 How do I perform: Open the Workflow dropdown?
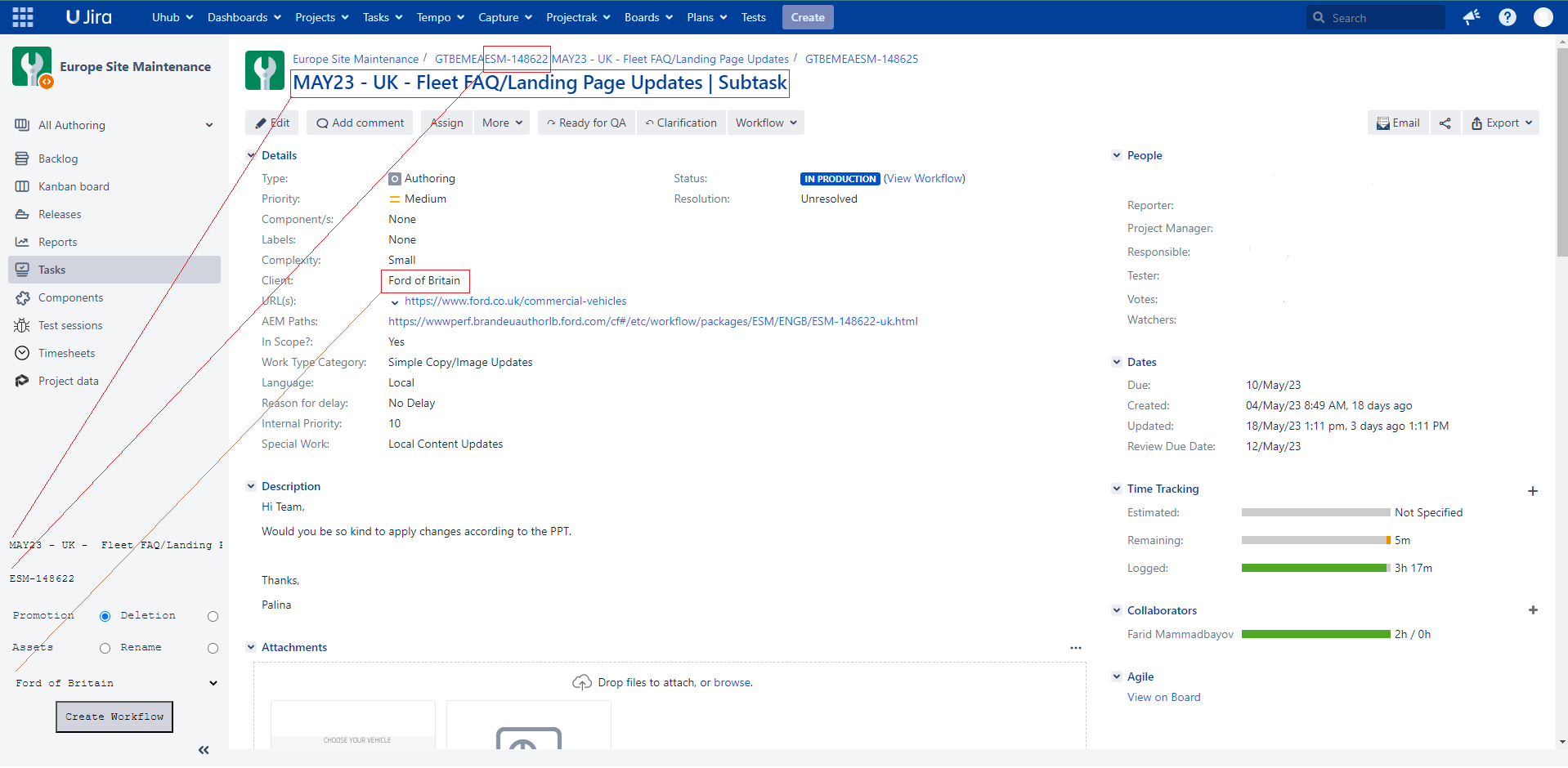pos(765,123)
